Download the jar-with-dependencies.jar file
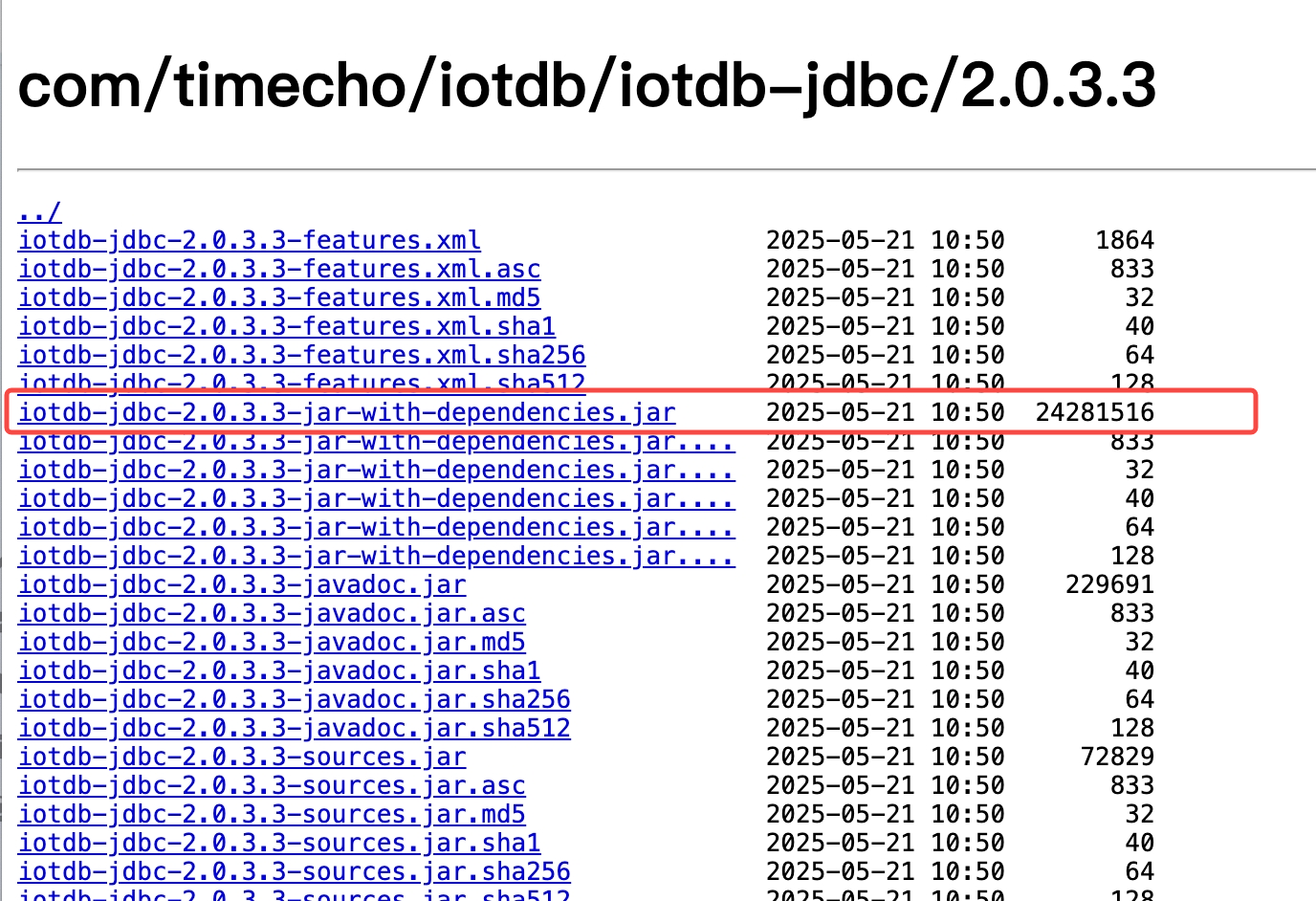Viewport: 1316px width, 901px height. click(345, 412)
